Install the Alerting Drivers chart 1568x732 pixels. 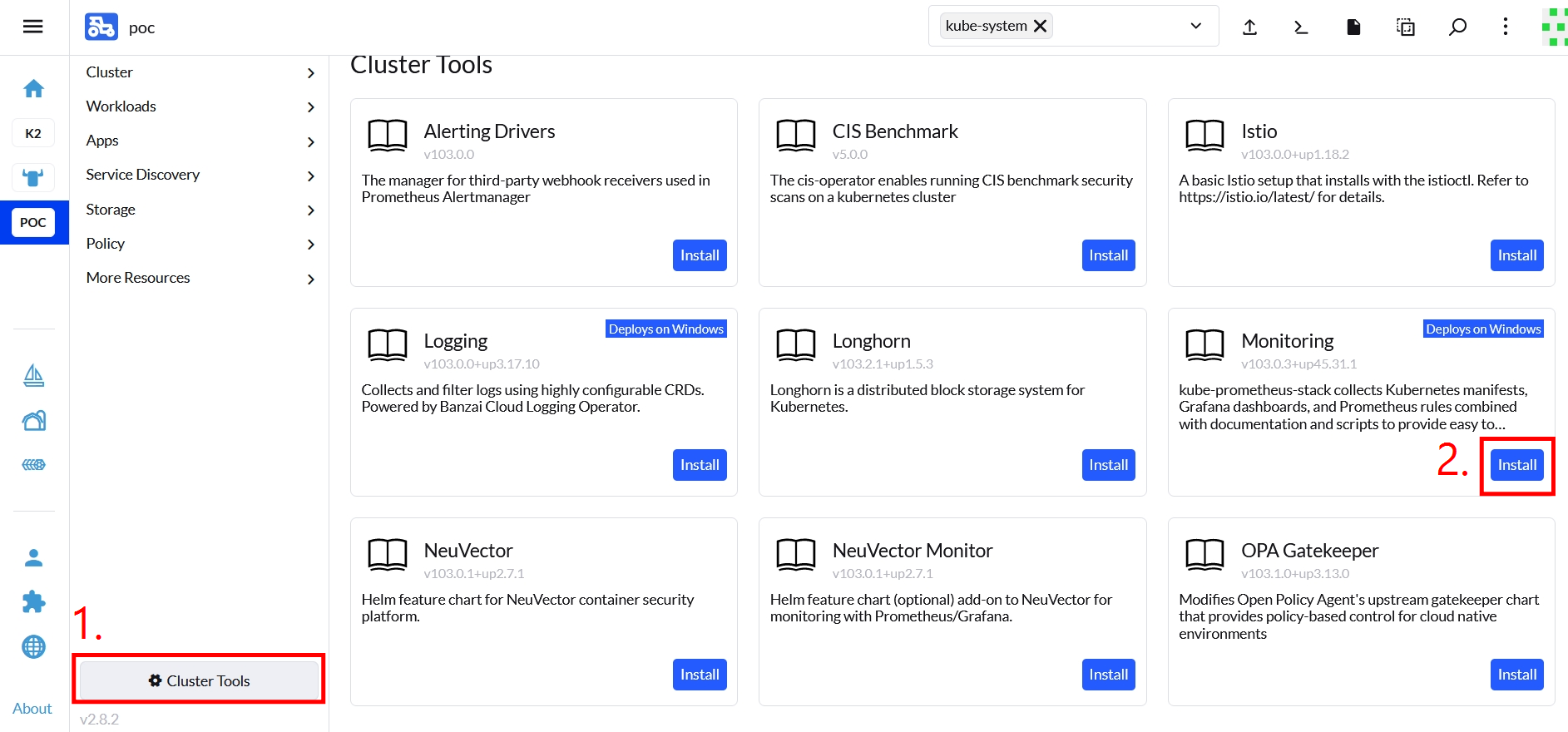click(x=700, y=255)
